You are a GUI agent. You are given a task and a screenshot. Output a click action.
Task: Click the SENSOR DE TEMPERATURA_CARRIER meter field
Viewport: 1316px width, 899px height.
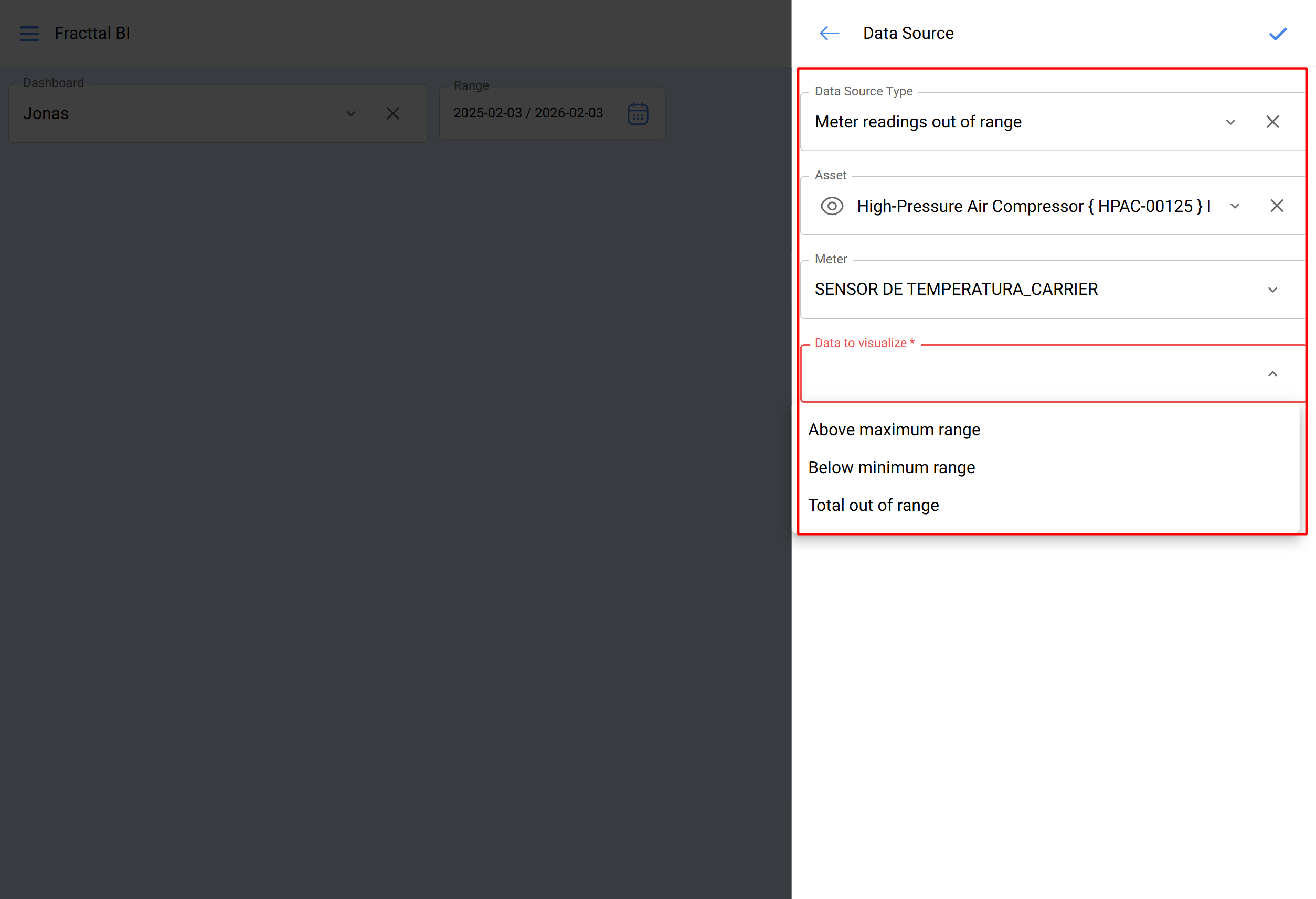pyautogui.click(x=956, y=290)
